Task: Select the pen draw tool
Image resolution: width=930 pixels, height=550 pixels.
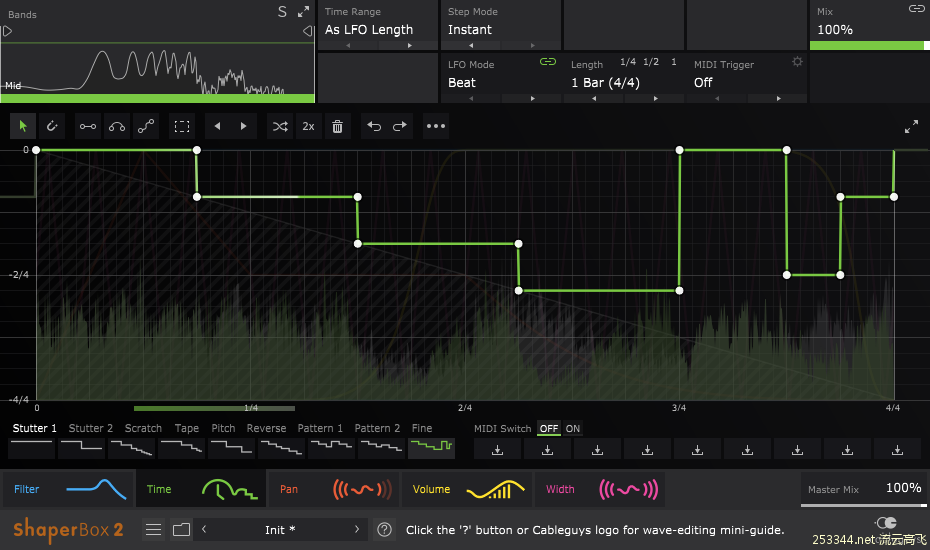Action: [52, 126]
